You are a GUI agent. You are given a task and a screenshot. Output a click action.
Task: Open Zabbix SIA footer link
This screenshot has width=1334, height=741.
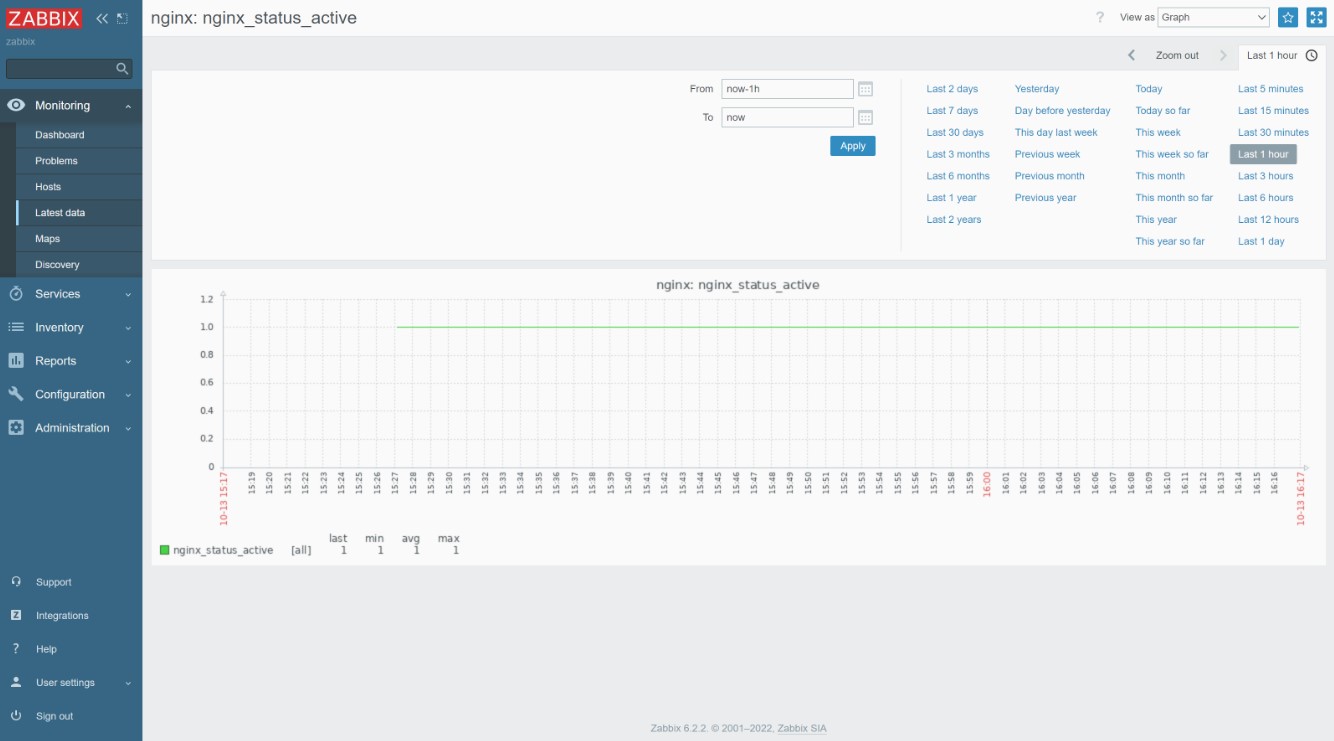802,728
